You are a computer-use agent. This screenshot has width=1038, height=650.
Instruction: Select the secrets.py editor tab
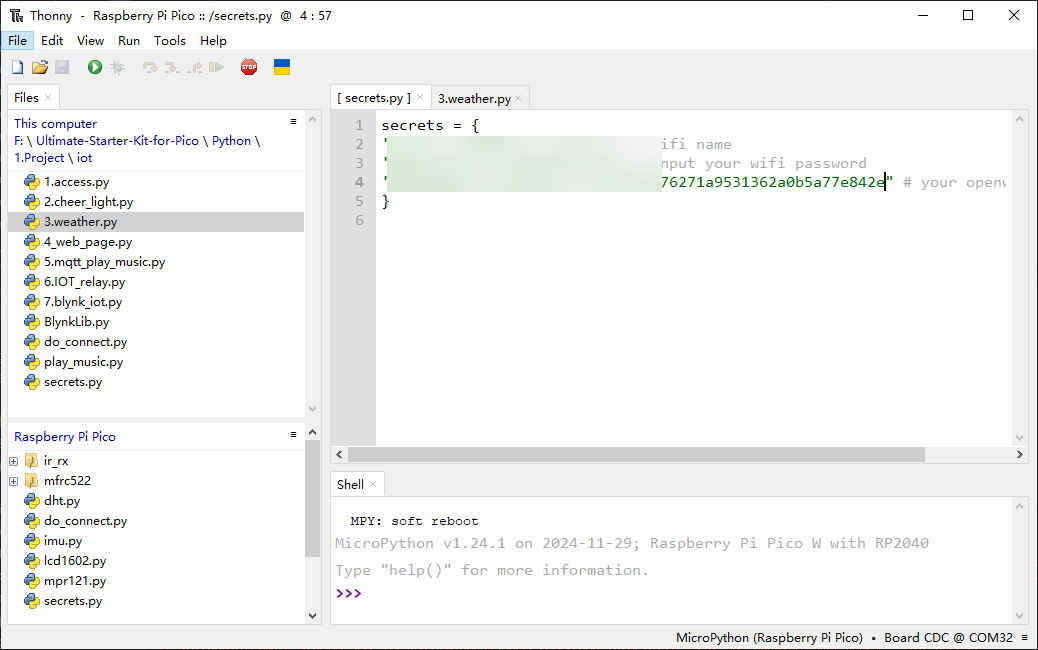(374, 98)
